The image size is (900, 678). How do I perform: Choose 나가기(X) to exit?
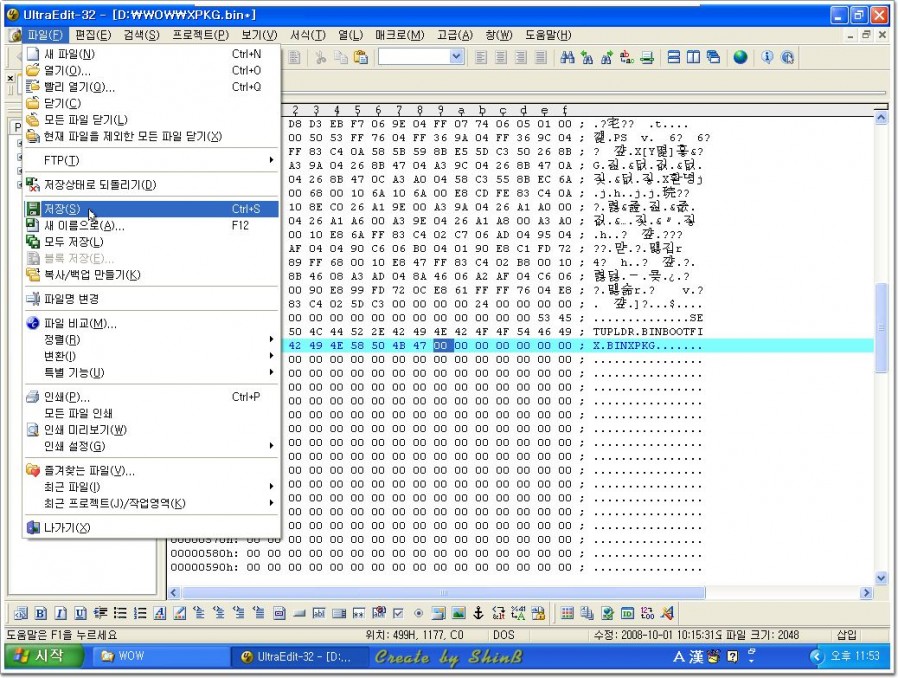click(x=152, y=528)
